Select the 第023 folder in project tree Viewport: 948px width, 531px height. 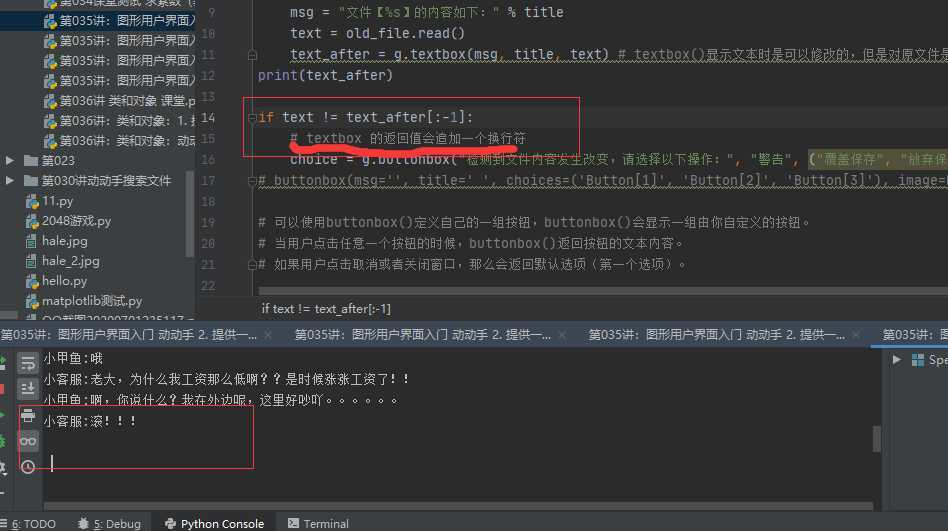(58, 160)
